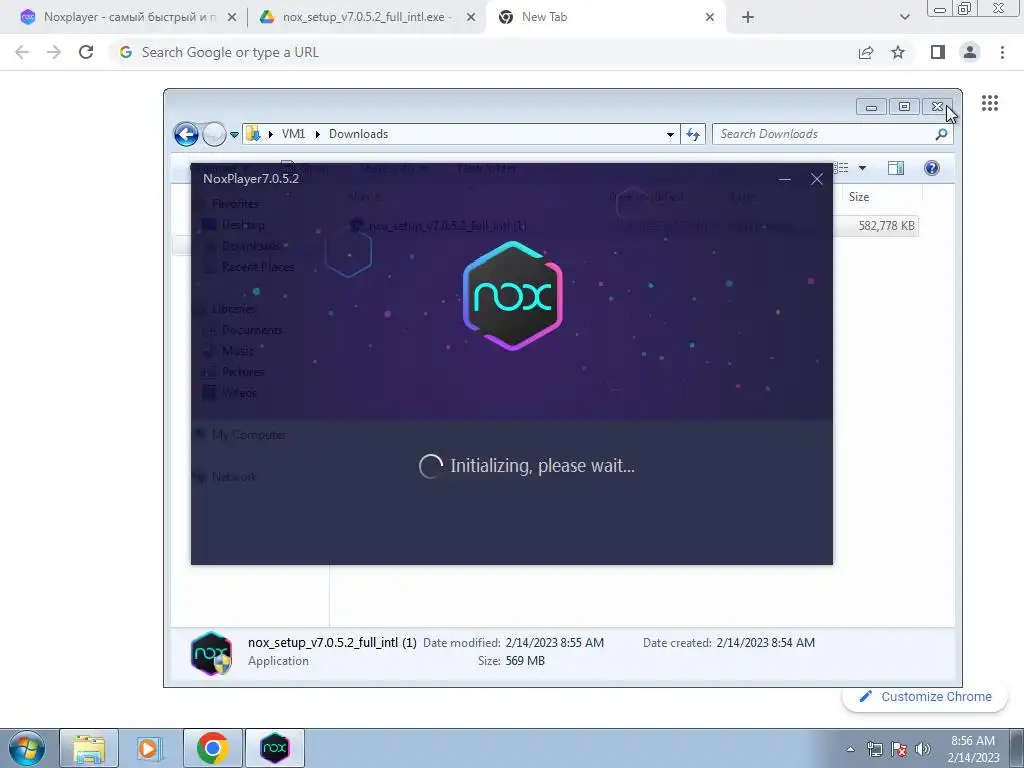The height and width of the screenshot is (768, 1024).
Task: Switch to Chrome from the taskbar
Action: pyautogui.click(x=213, y=748)
